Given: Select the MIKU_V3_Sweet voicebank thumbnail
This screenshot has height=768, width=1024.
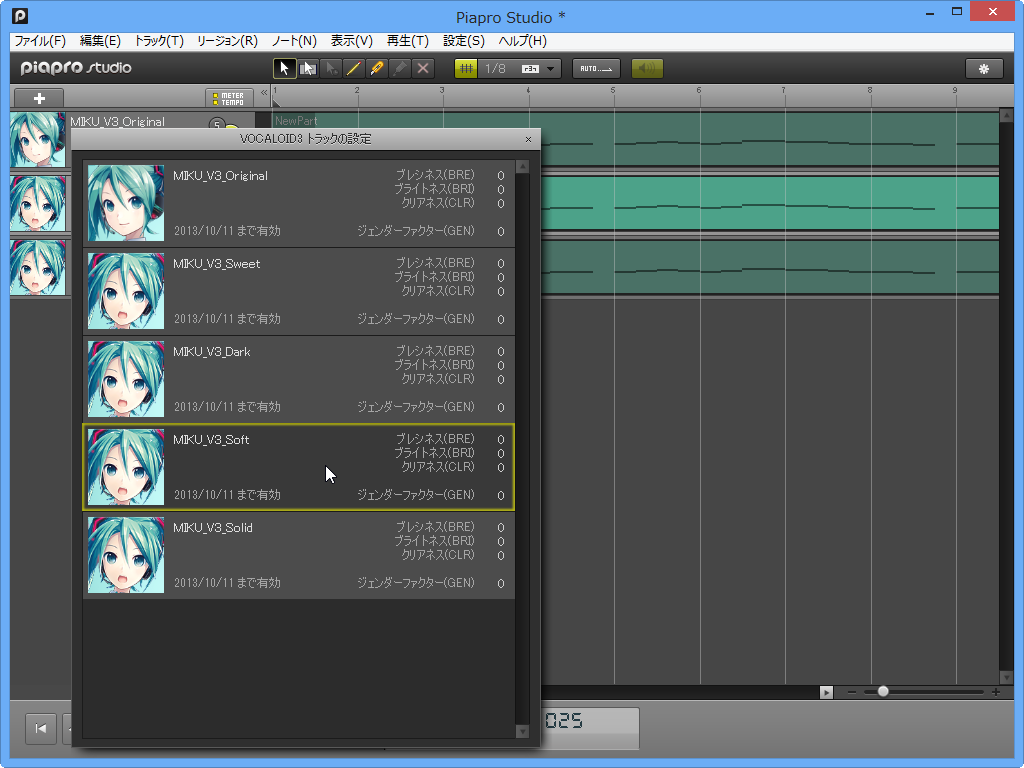Looking at the screenshot, I should pyautogui.click(x=126, y=291).
